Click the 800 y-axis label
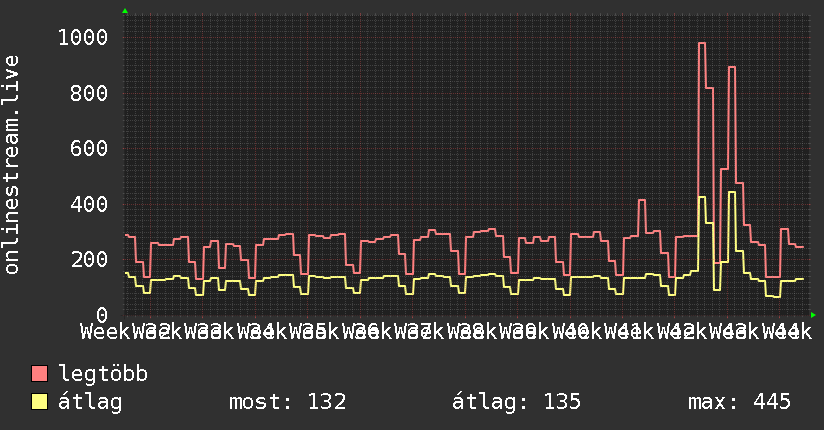 (89, 94)
